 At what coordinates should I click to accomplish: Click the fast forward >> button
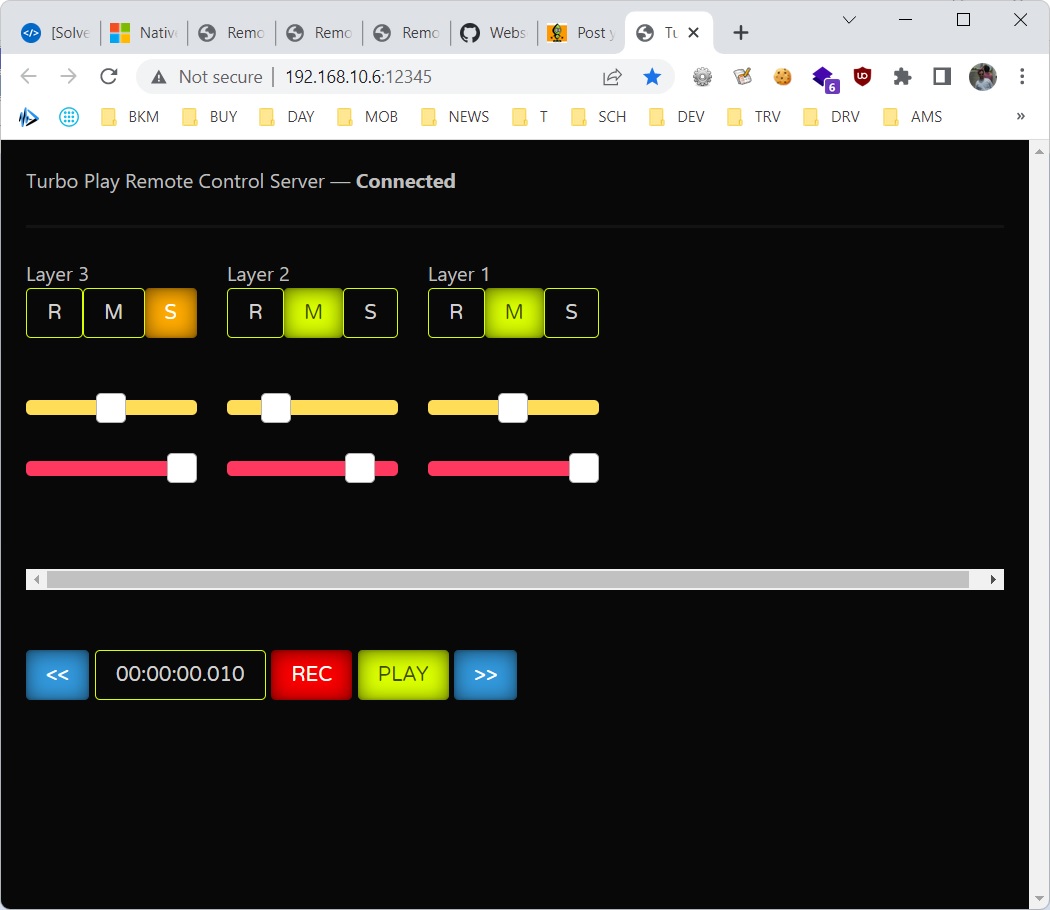click(485, 675)
